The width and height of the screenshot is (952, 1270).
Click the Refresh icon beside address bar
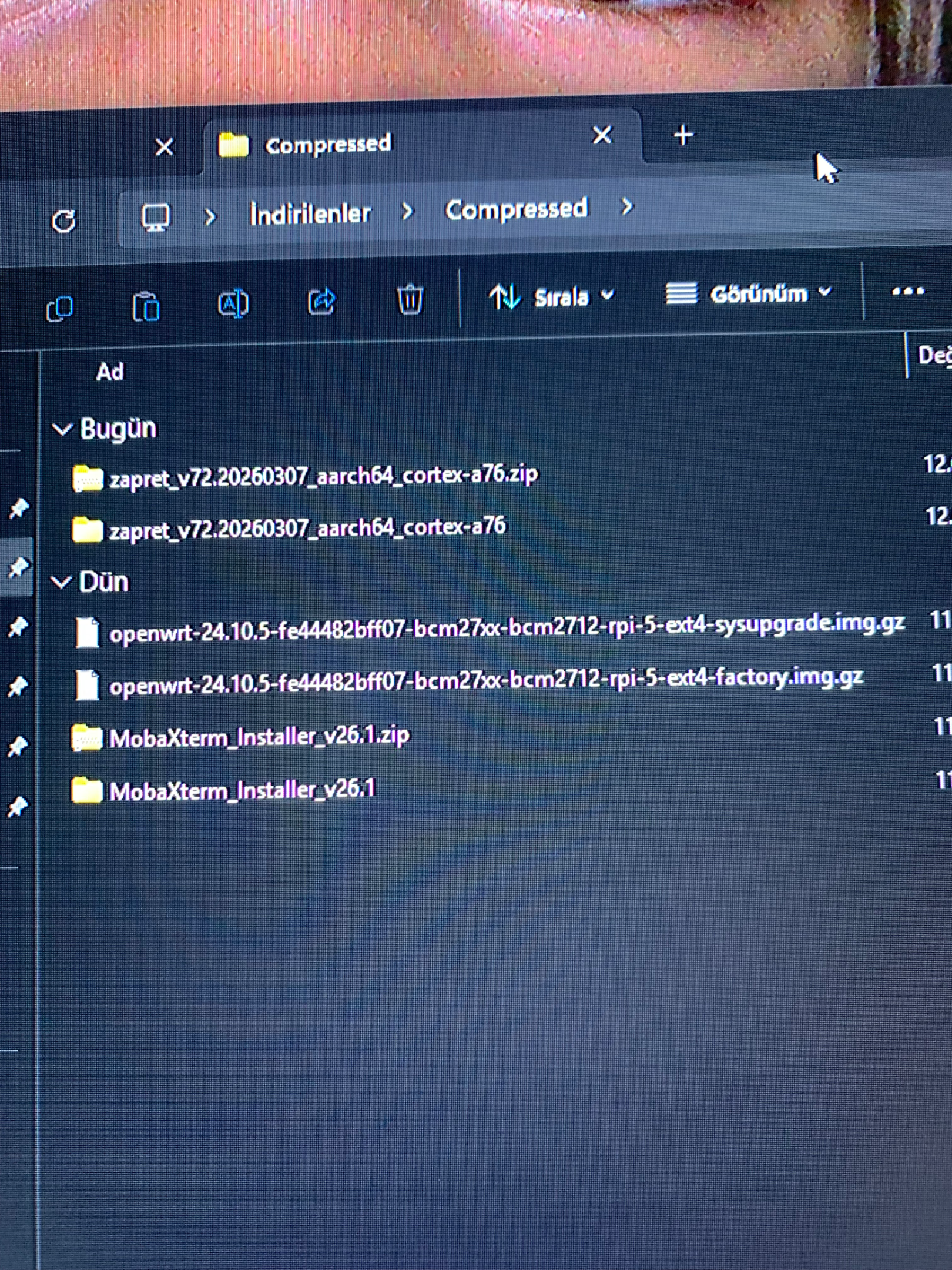[x=63, y=221]
